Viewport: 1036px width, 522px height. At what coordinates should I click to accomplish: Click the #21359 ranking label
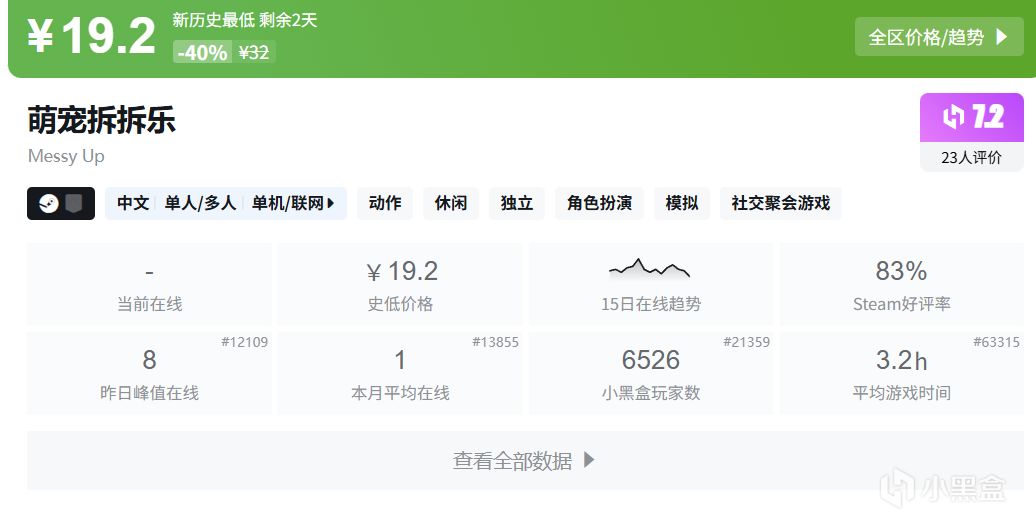click(x=747, y=342)
